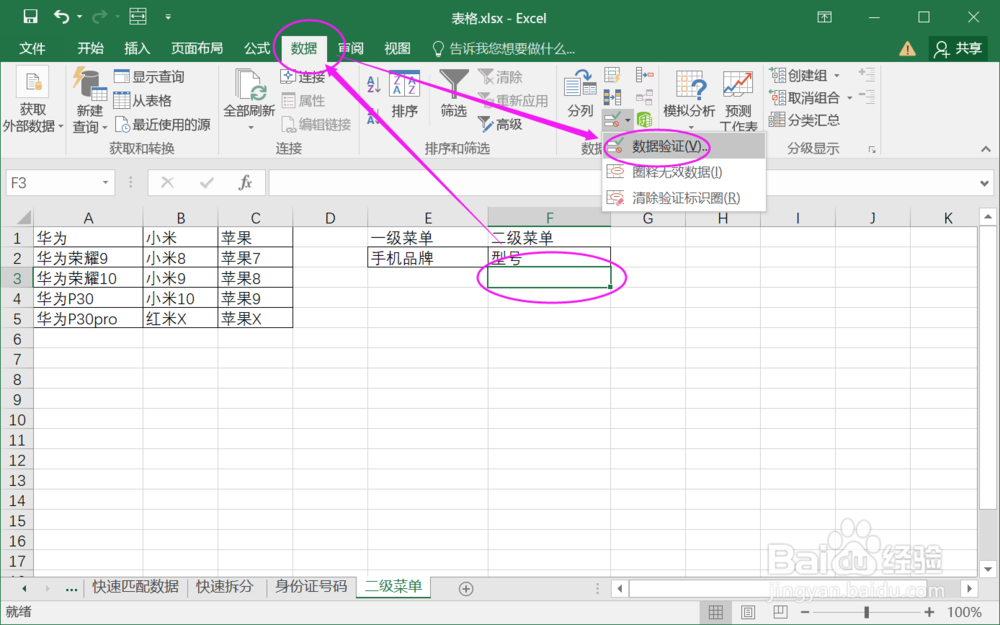This screenshot has height=625, width=1000.
Task: Select 清除验证标识圈(R) menu item
Action: point(684,198)
